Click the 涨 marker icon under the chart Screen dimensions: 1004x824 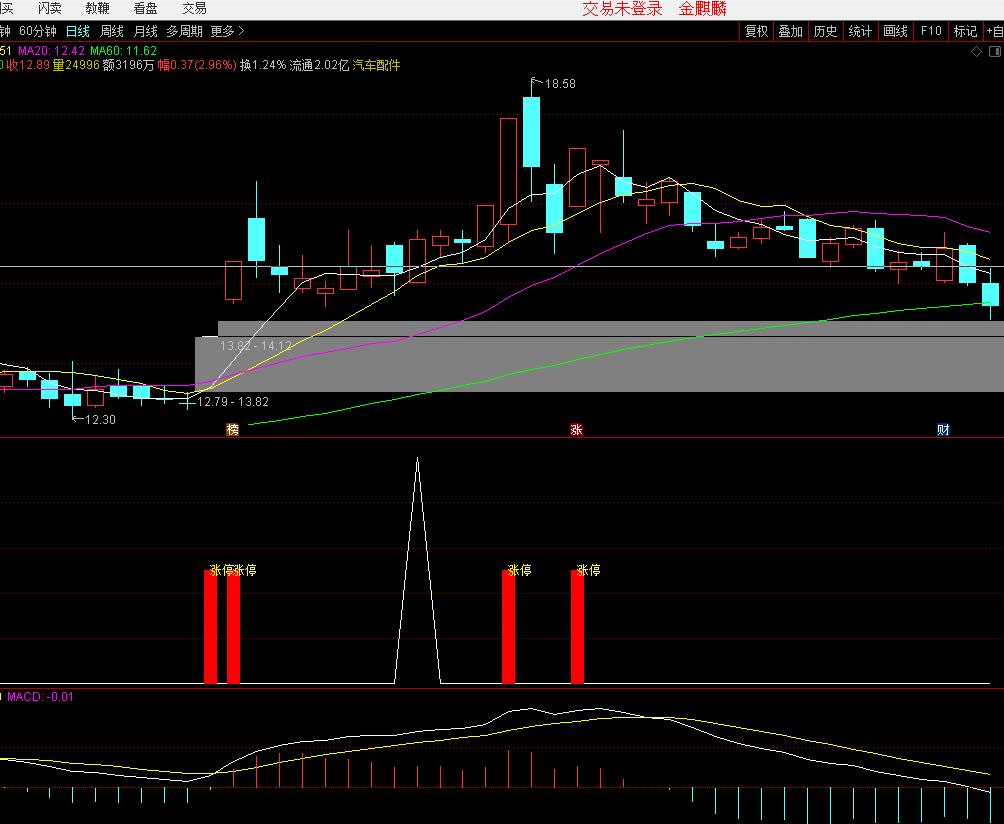click(576, 430)
